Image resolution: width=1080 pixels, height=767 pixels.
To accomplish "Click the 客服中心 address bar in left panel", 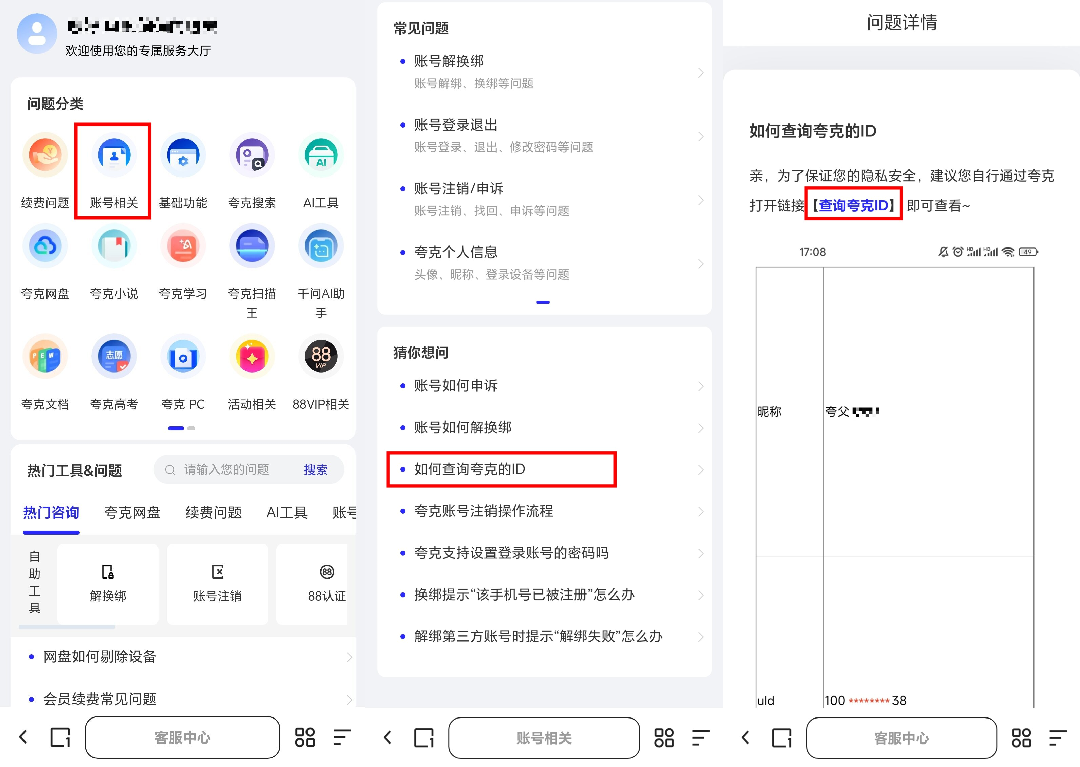I will (x=183, y=738).
